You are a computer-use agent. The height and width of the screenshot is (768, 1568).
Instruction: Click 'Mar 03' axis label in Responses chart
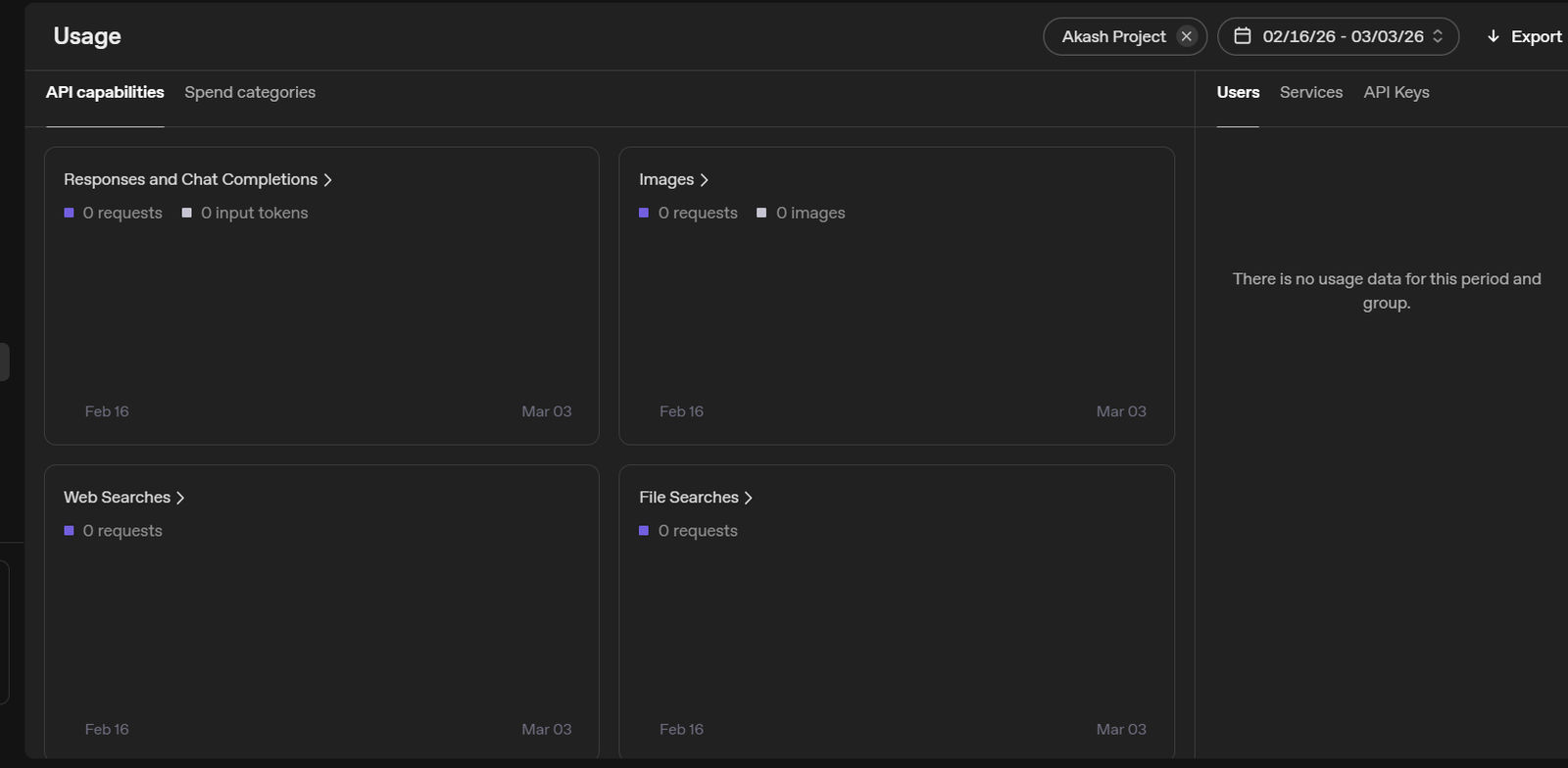tap(546, 411)
